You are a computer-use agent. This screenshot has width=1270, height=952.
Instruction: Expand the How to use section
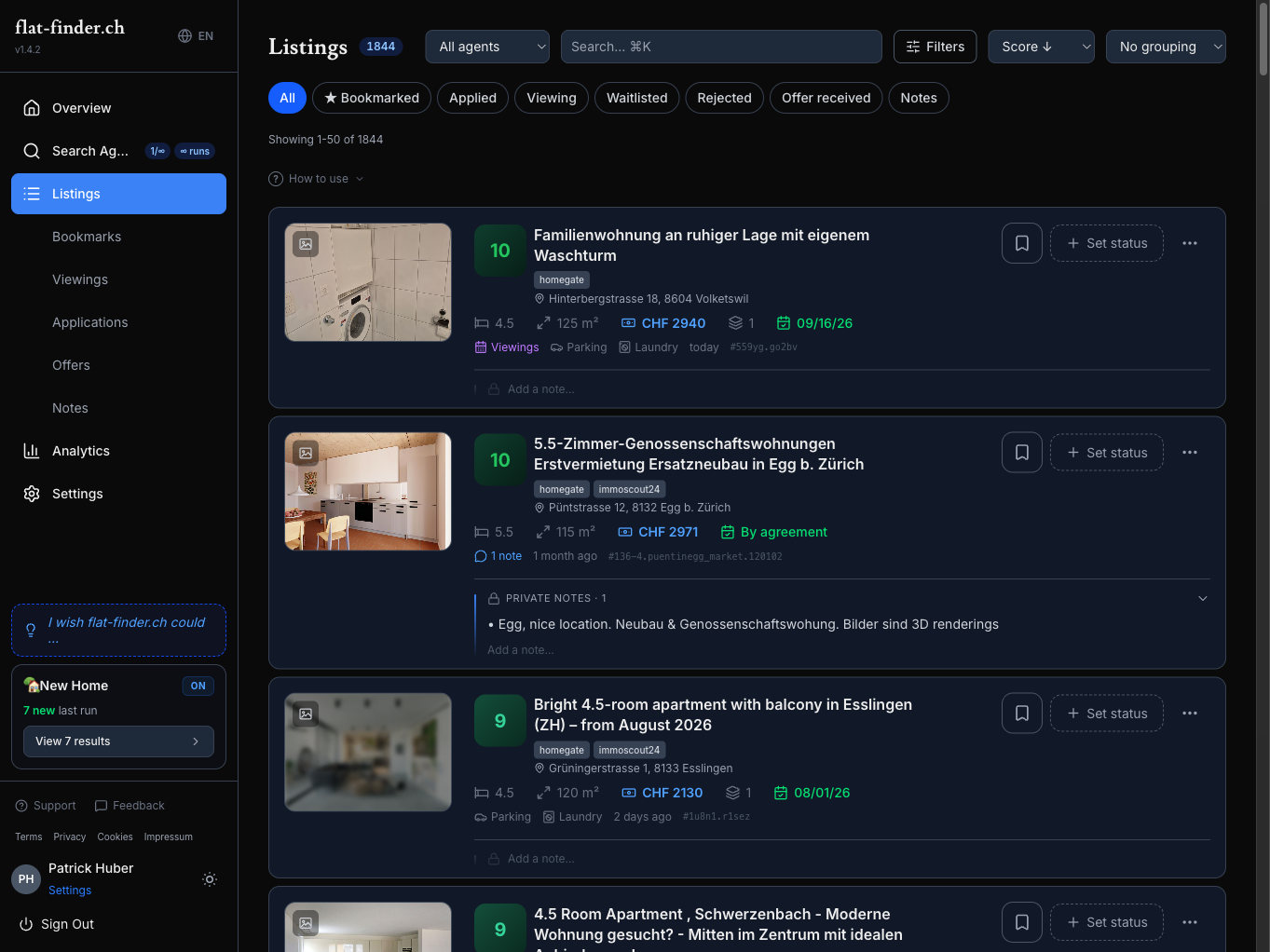pos(316,179)
